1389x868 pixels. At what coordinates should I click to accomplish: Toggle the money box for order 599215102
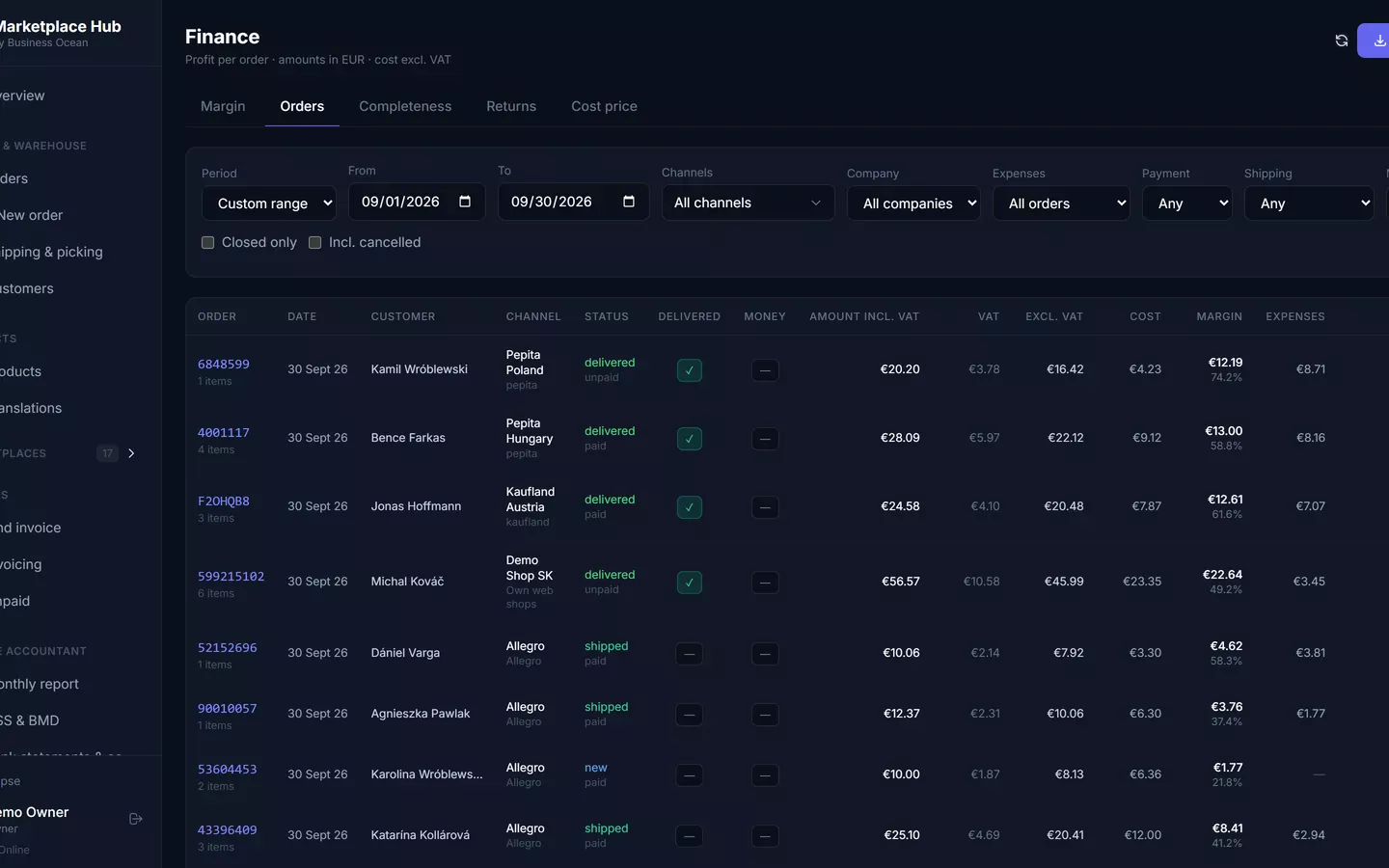pyautogui.click(x=765, y=583)
